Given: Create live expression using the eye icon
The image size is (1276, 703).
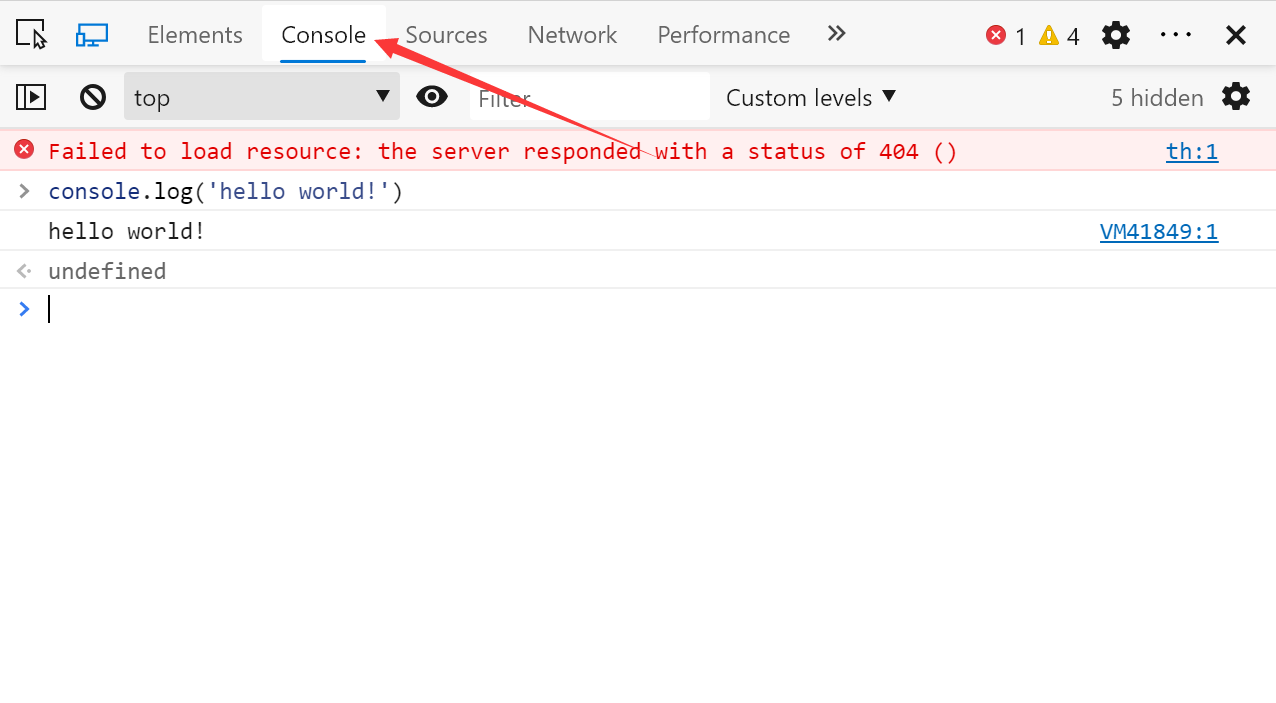Looking at the screenshot, I should (x=432, y=97).
